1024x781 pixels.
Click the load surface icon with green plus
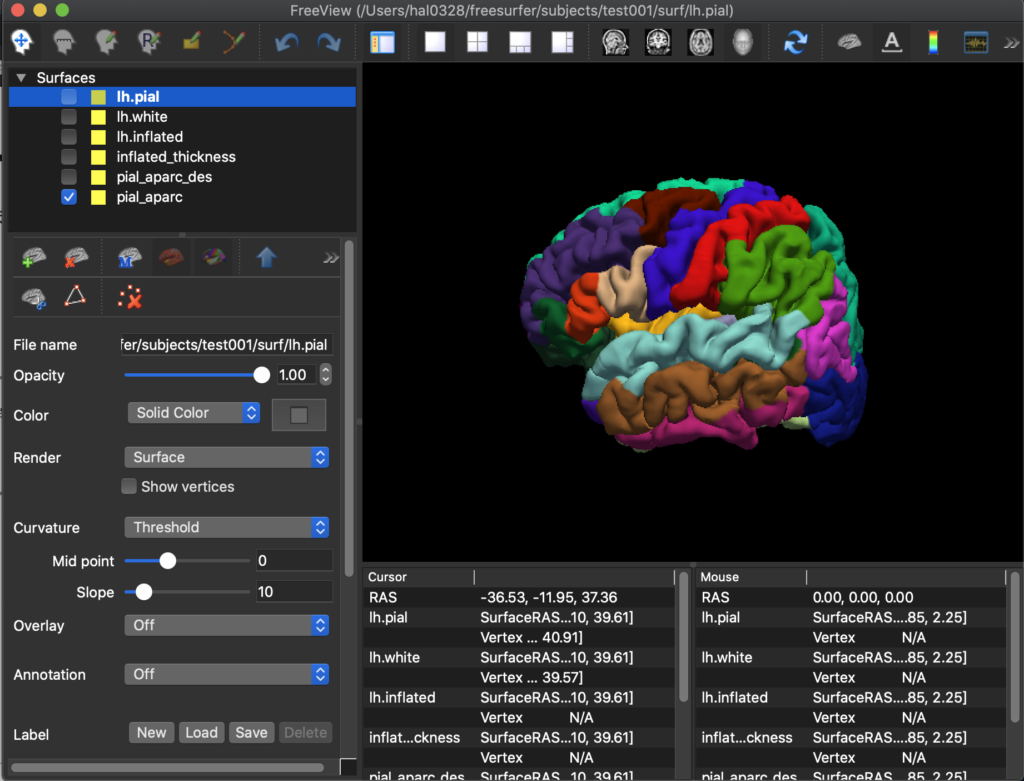[34, 258]
